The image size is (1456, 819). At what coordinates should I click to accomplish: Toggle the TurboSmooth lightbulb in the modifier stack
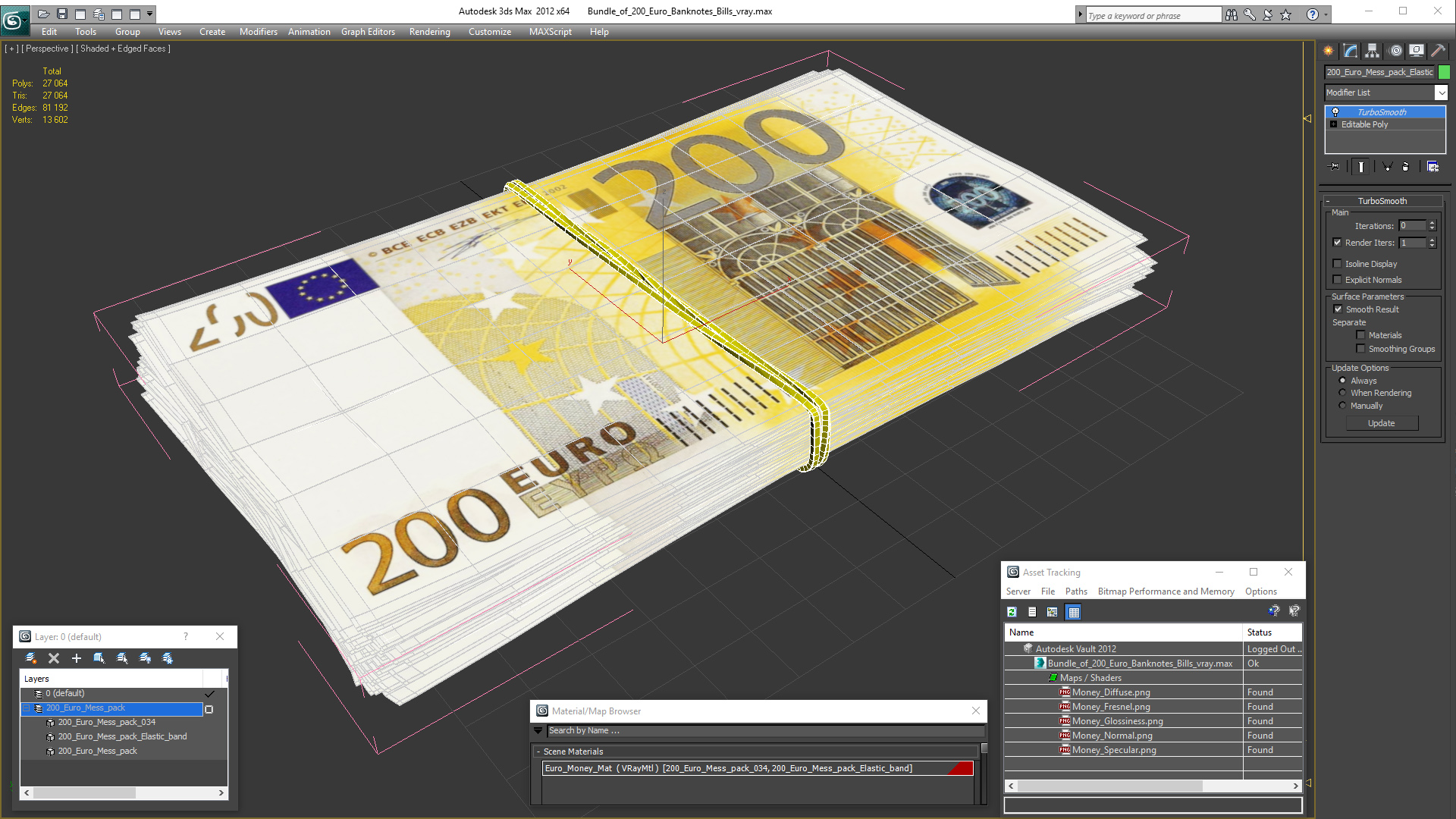1335,112
